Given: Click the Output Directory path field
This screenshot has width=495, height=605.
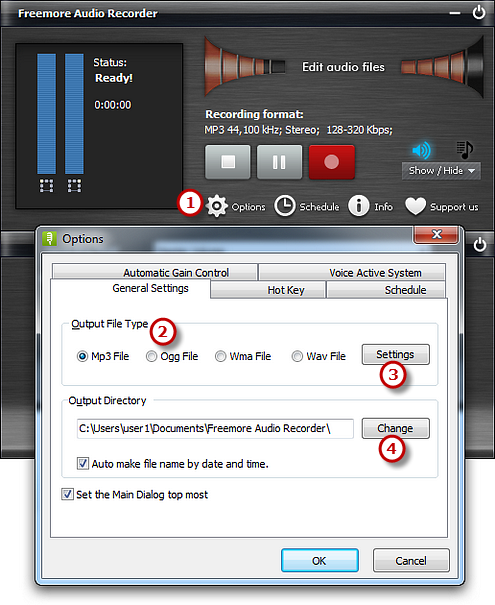Looking at the screenshot, I should pos(215,429).
